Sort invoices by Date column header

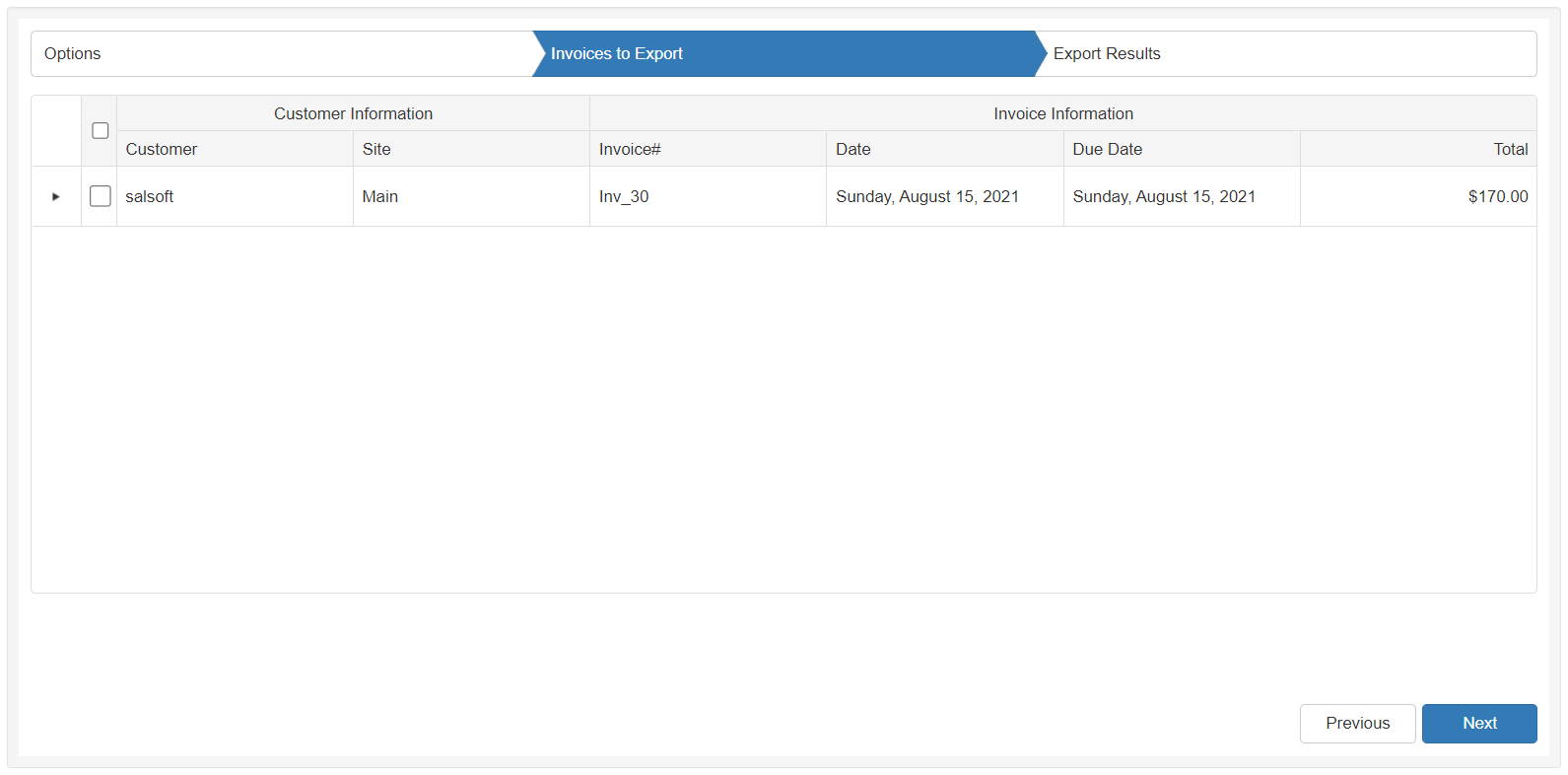[x=853, y=150]
